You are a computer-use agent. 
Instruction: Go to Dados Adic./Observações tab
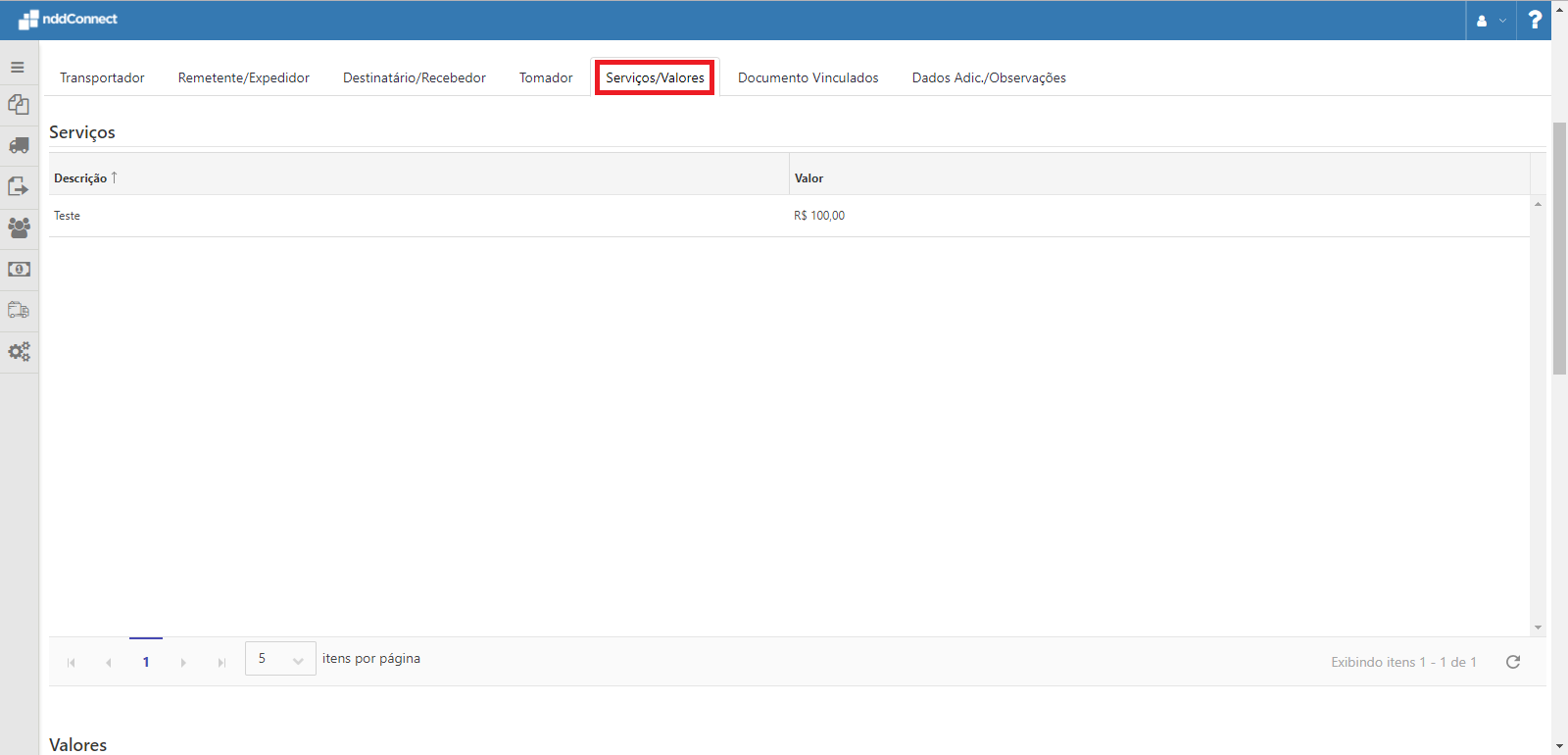click(x=989, y=77)
